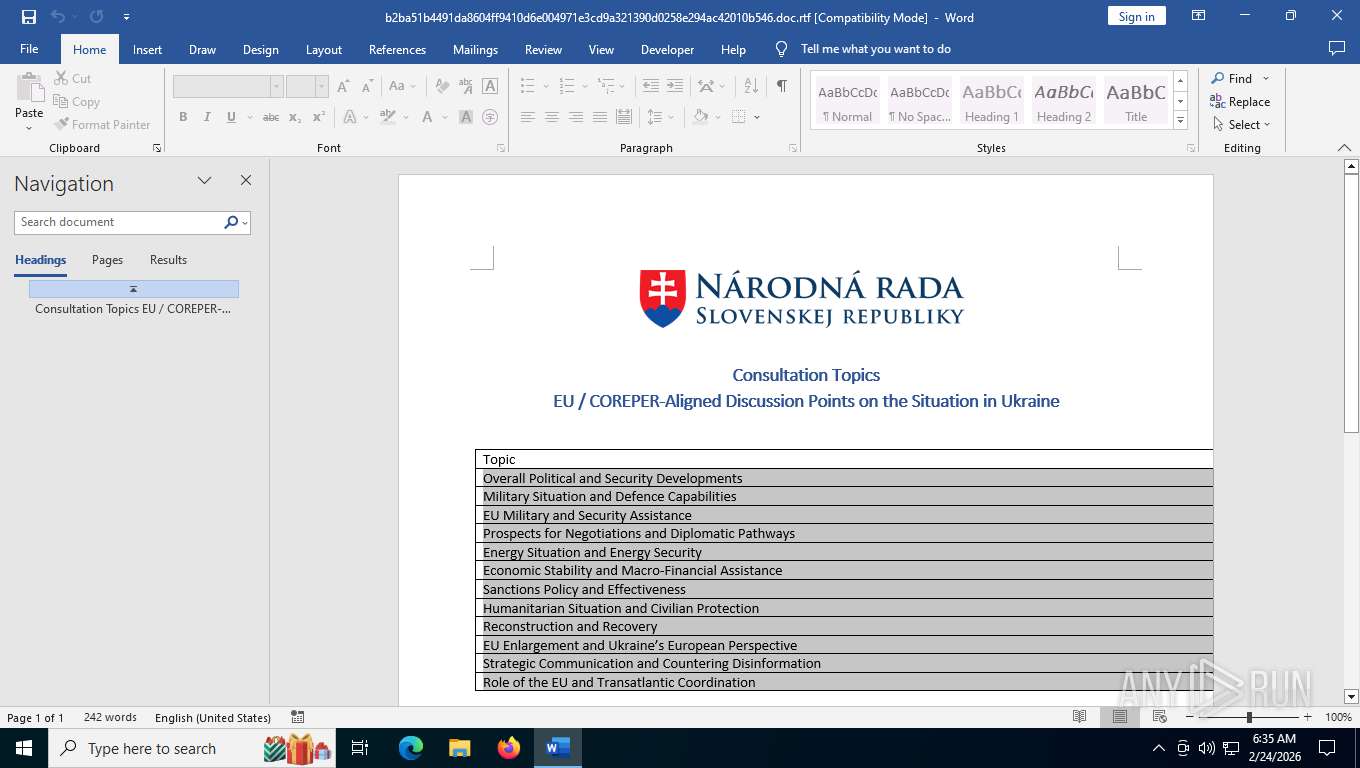Screen dimensions: 1360x768
Task: Switch to the Insert tab
Action: 148,49
